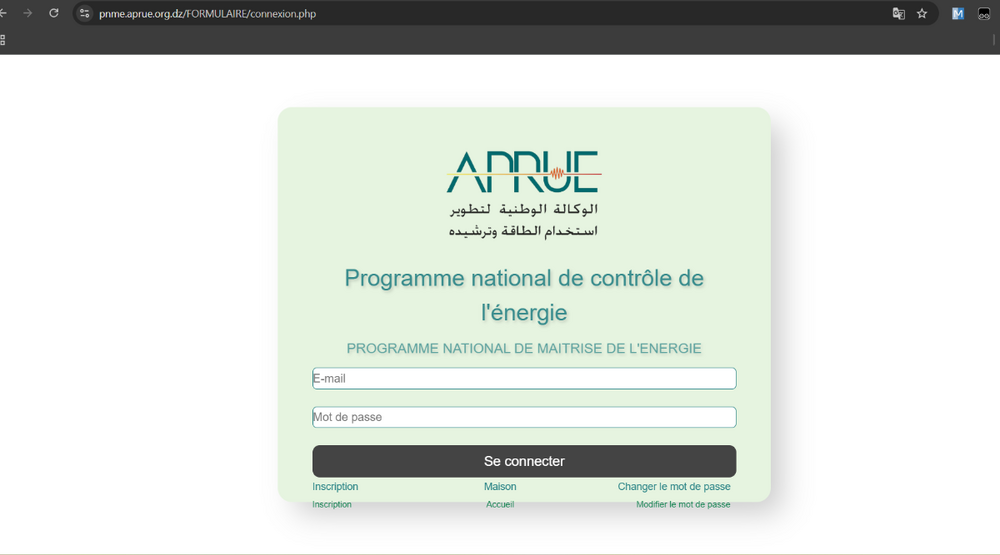Open the apps grid in bookmarks bar
Viewport: 1000px width, 555px height.
[x=3, y=40]
